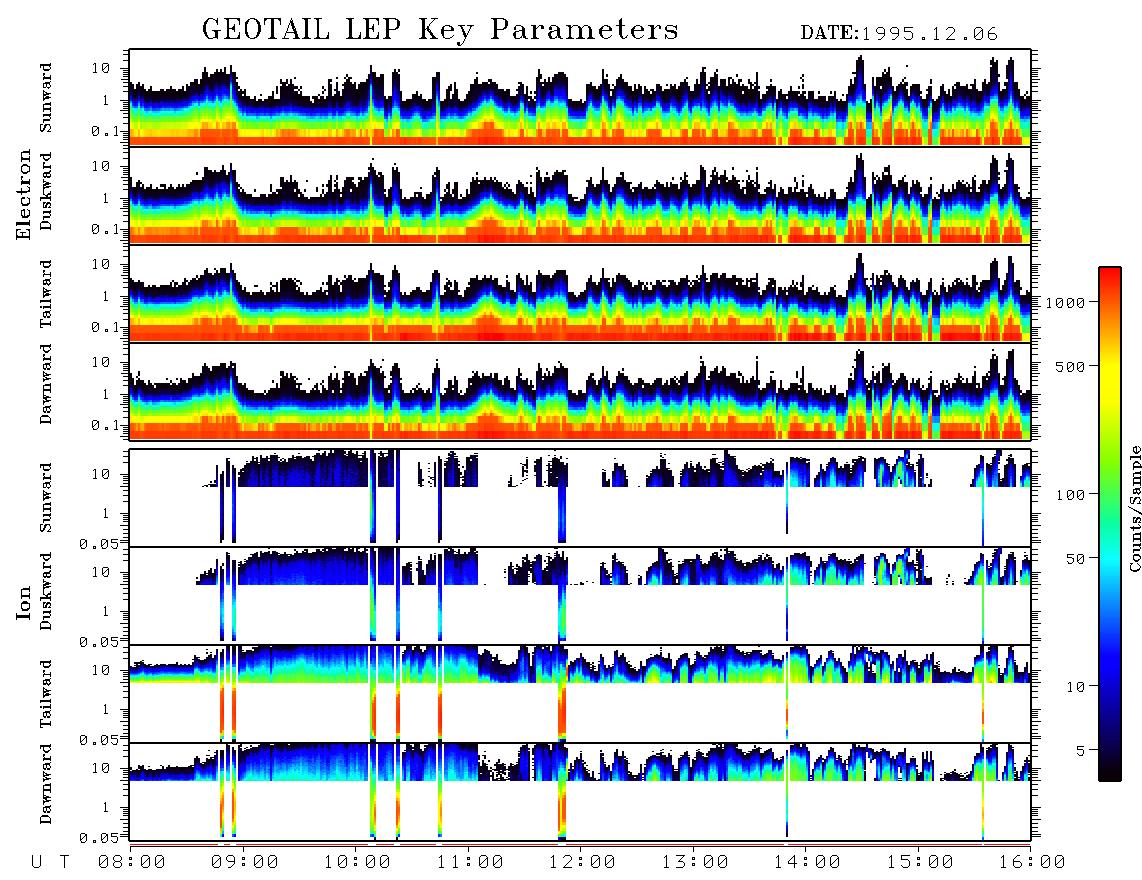The width and height of the screenshot is (1142, 880).
Task: Select the '16:00' time tick label
Action: tap(1031, 863)
